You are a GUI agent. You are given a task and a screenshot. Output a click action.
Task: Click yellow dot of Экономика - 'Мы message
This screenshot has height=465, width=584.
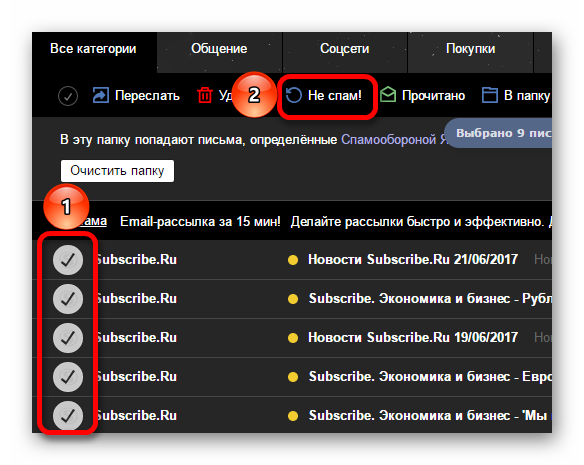pyautogui.click(x=293, y=416)
